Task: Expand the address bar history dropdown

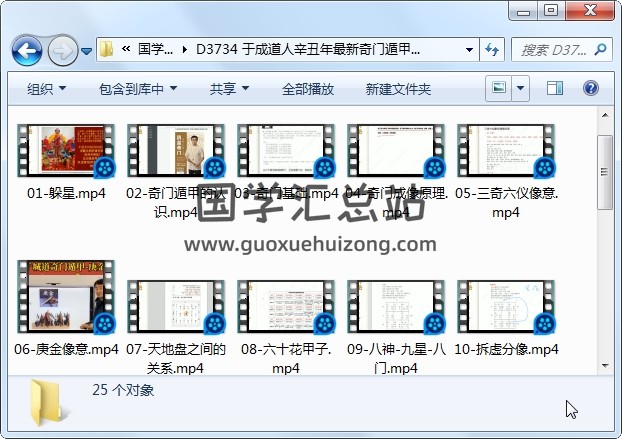Action: coord(469,49)
